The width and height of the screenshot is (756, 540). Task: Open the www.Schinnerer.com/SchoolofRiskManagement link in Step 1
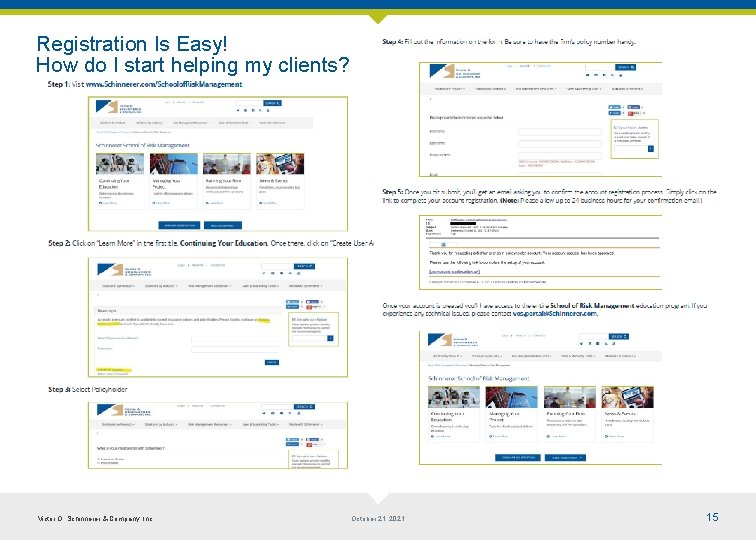point(164,84)
